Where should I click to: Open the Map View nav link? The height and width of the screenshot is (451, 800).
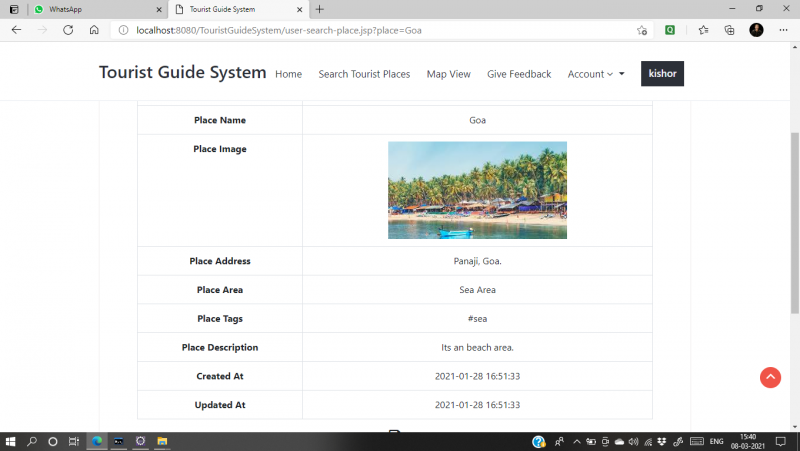click(x=448, y=74)
